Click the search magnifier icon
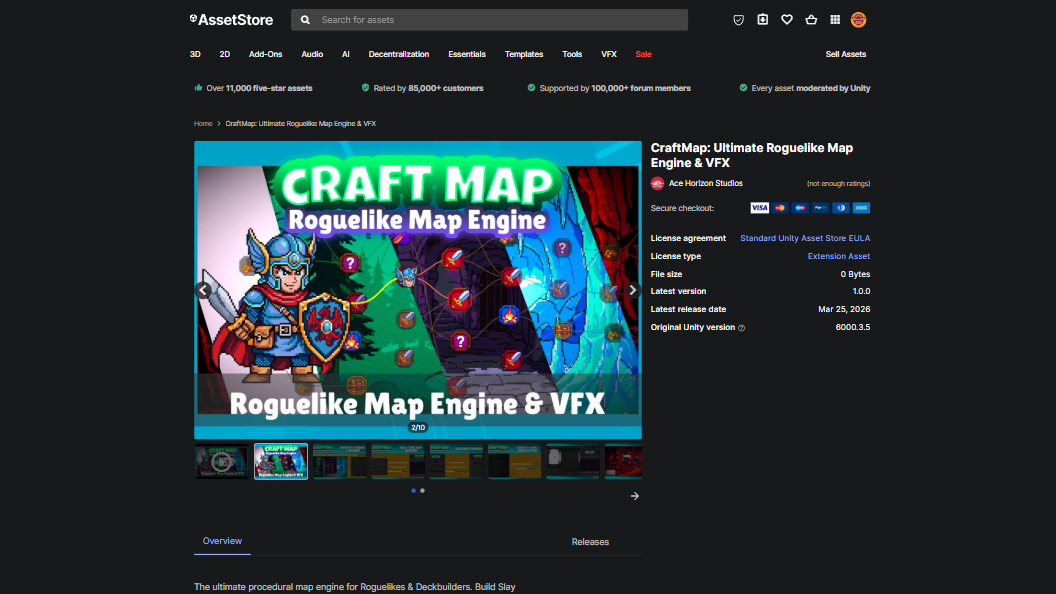Screen dimensions: 1056x594 pos(305,19)
